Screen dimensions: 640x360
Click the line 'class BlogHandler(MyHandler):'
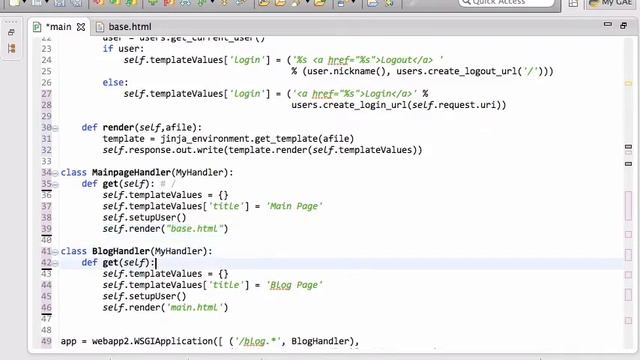click(136, 251)
